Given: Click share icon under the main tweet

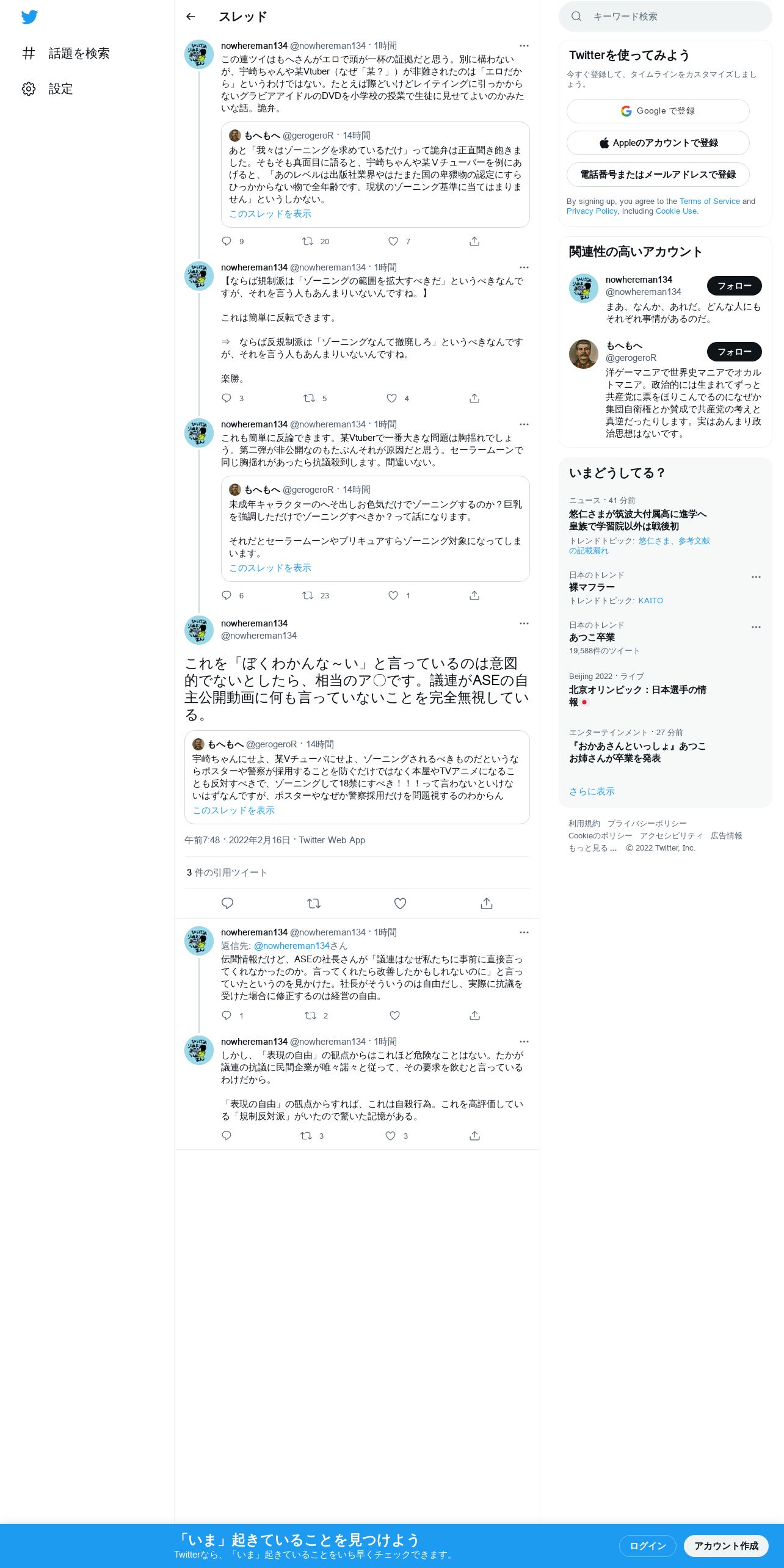Looking at the screenshot, I should (487, 904).
